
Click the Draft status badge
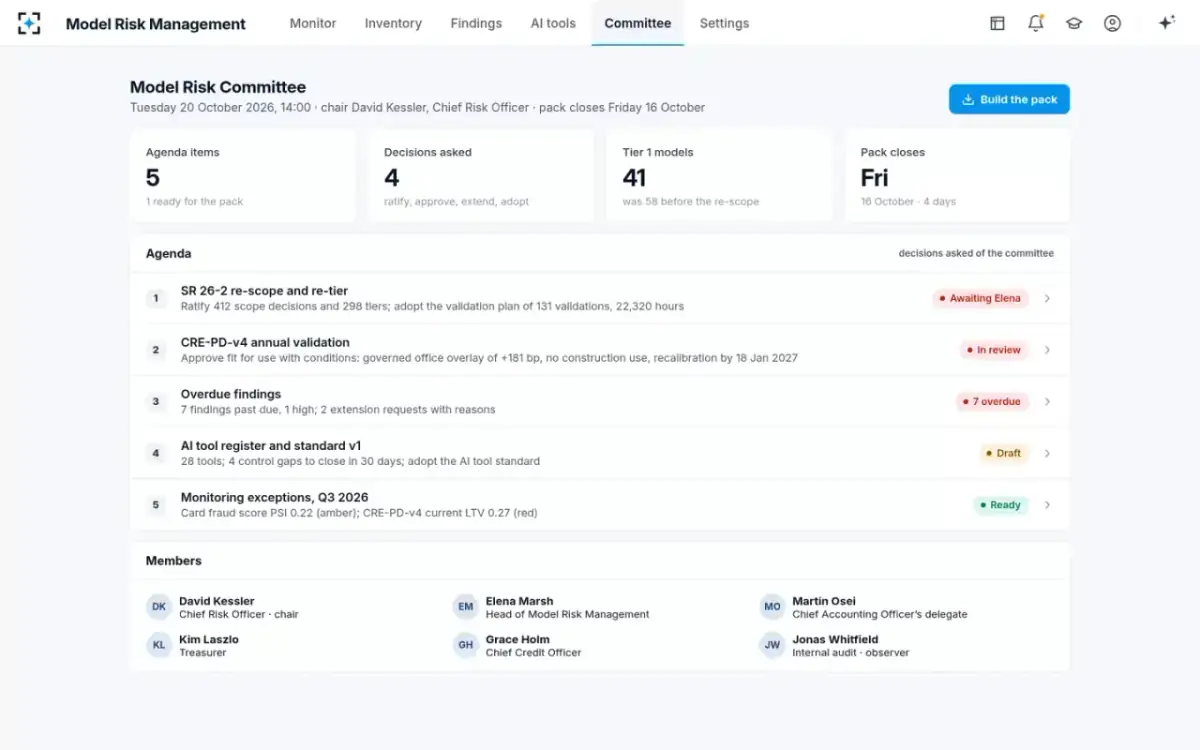(1004, 453)
